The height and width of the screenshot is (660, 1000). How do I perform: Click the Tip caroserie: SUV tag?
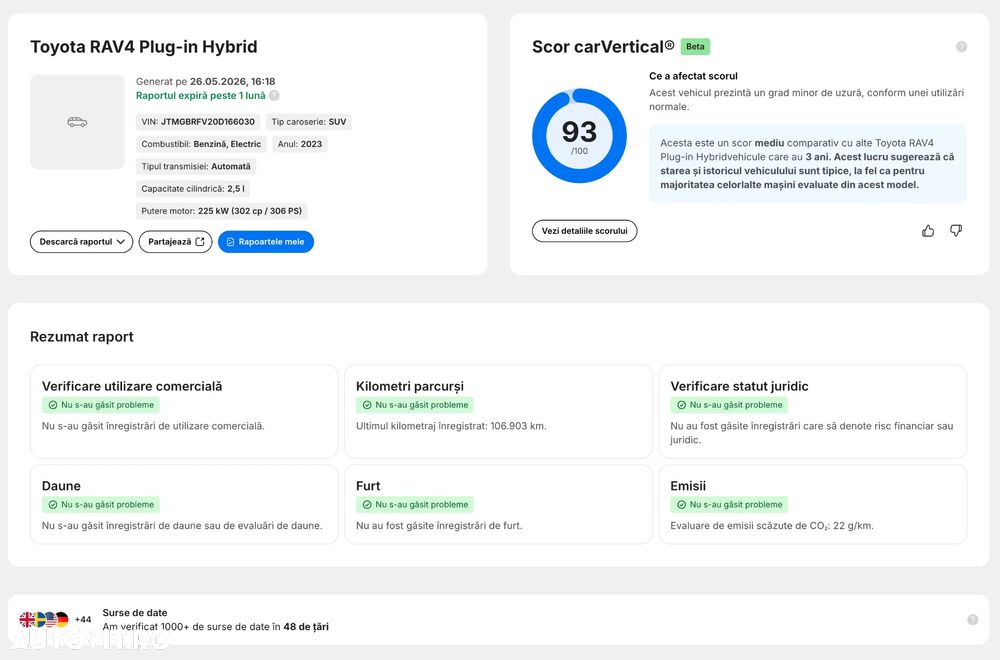(309, 122)
